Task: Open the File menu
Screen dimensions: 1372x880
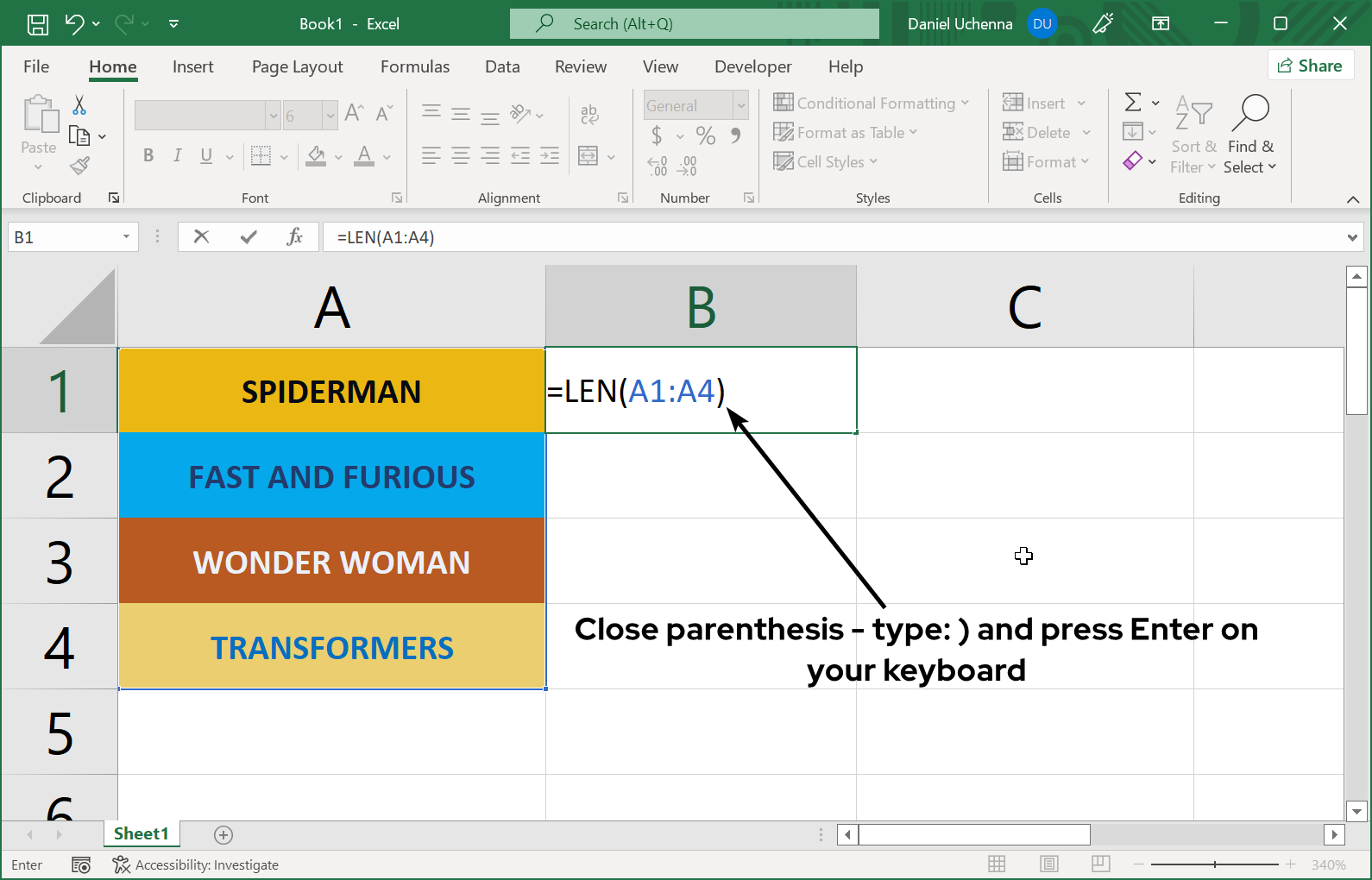Action: coord(36,66)
